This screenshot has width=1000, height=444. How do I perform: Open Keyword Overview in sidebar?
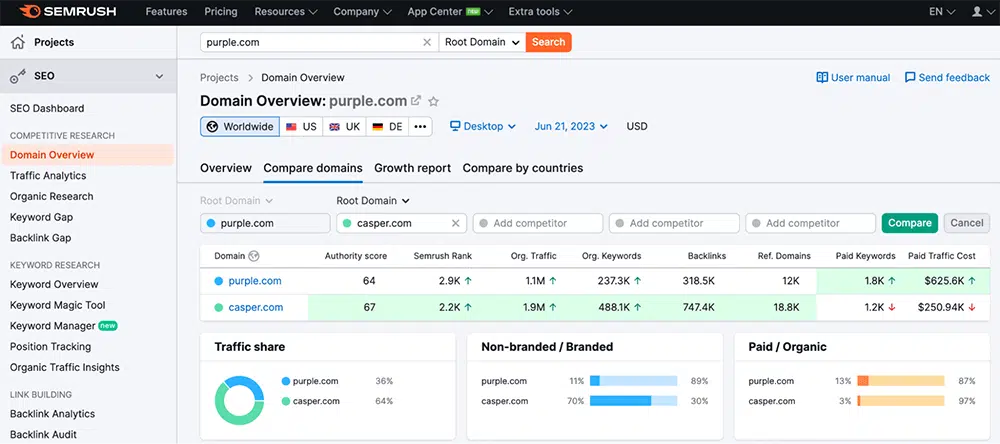click(54, 285)
